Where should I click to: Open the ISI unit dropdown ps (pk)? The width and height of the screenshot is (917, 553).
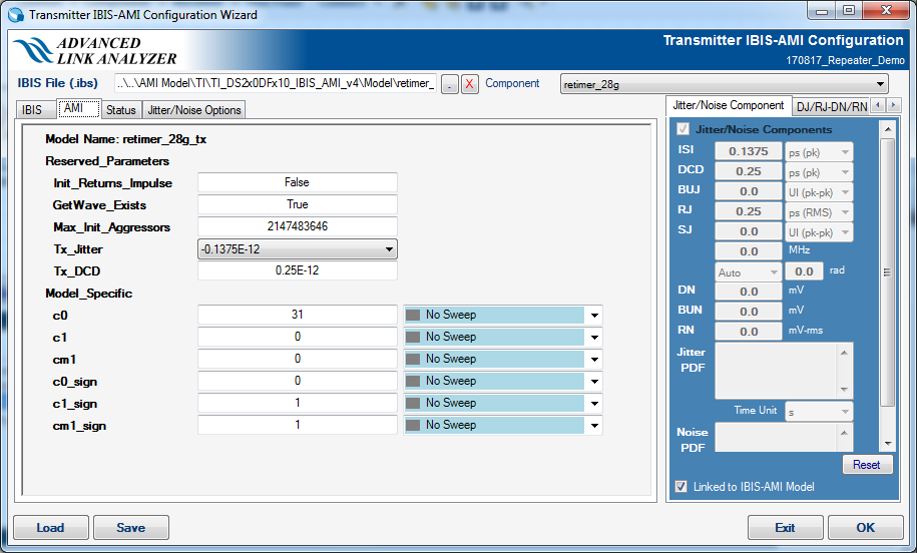pyautogui.click(x=819, y=152)
